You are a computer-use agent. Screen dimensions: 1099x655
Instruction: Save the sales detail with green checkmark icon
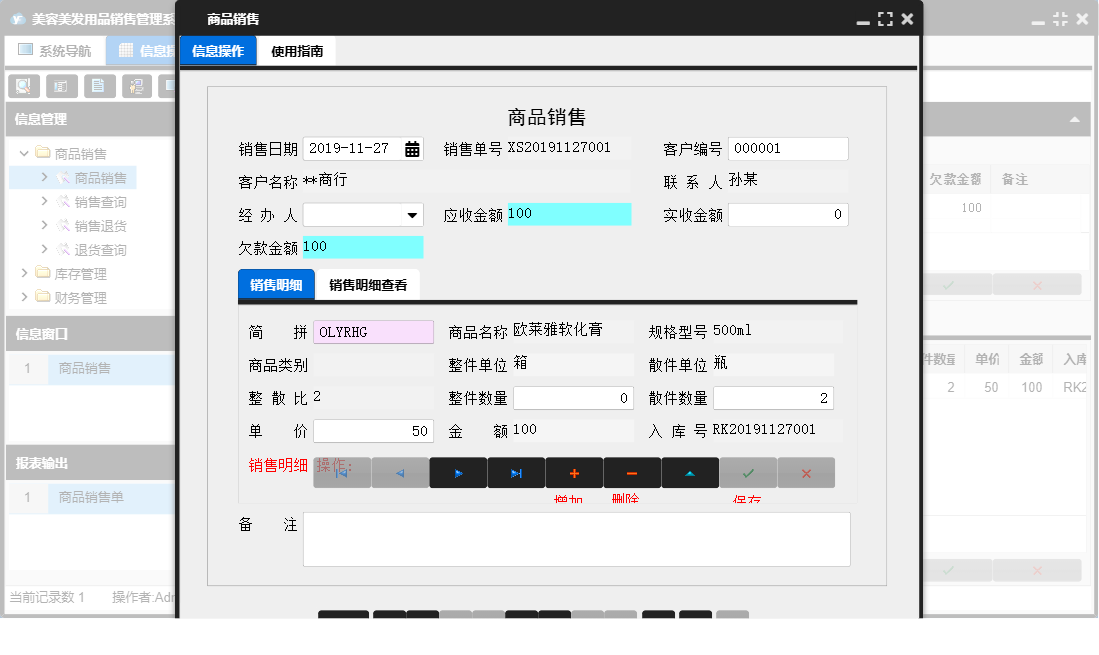[x=747, y=472]
